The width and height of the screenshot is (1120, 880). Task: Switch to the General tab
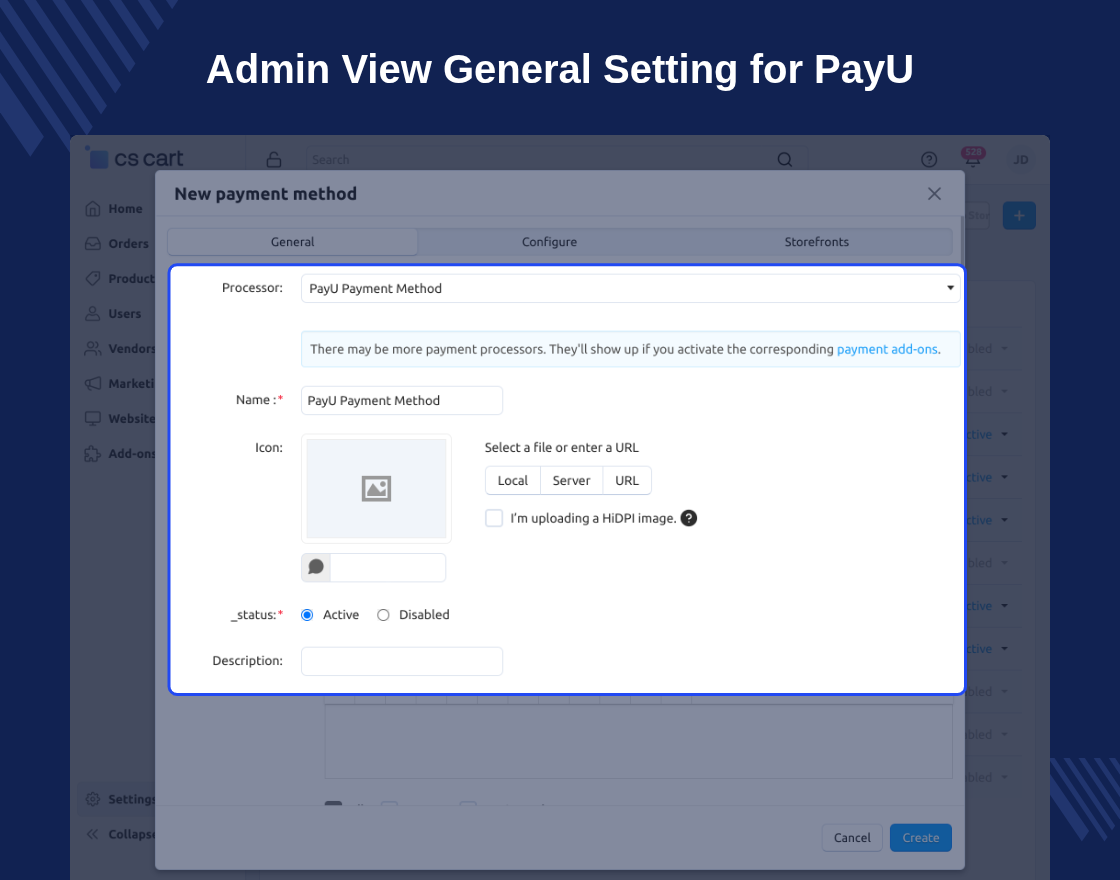pyautogui.click(x=292, y=242)
